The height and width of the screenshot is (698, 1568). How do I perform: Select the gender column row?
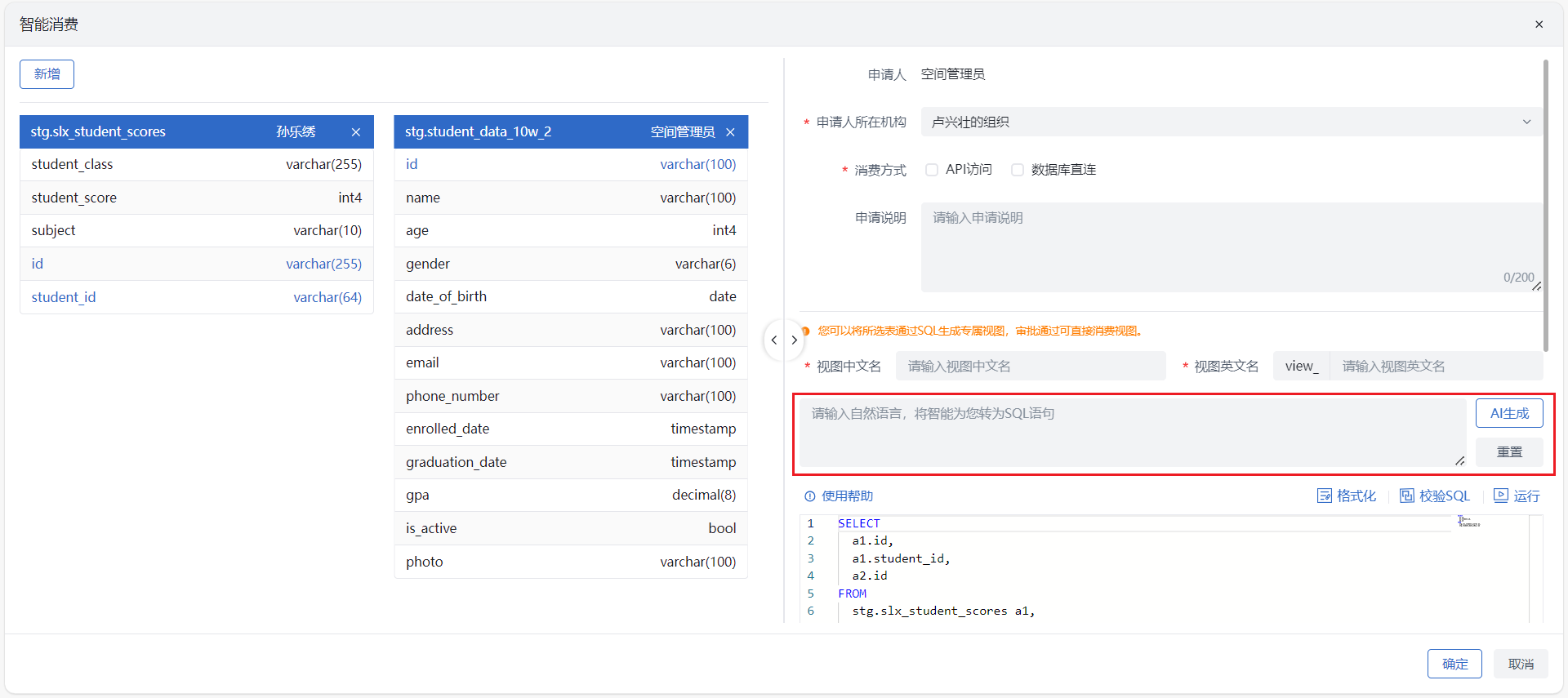pyautogui.click(x=571, y=264)
